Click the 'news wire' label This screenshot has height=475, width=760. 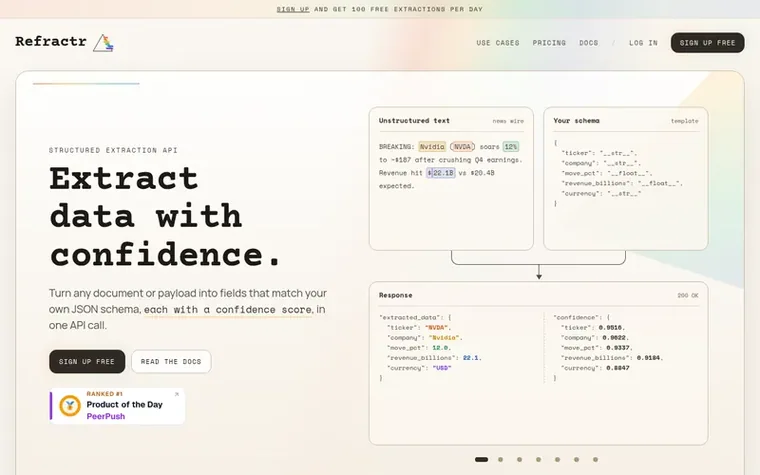tap(508, 121)
